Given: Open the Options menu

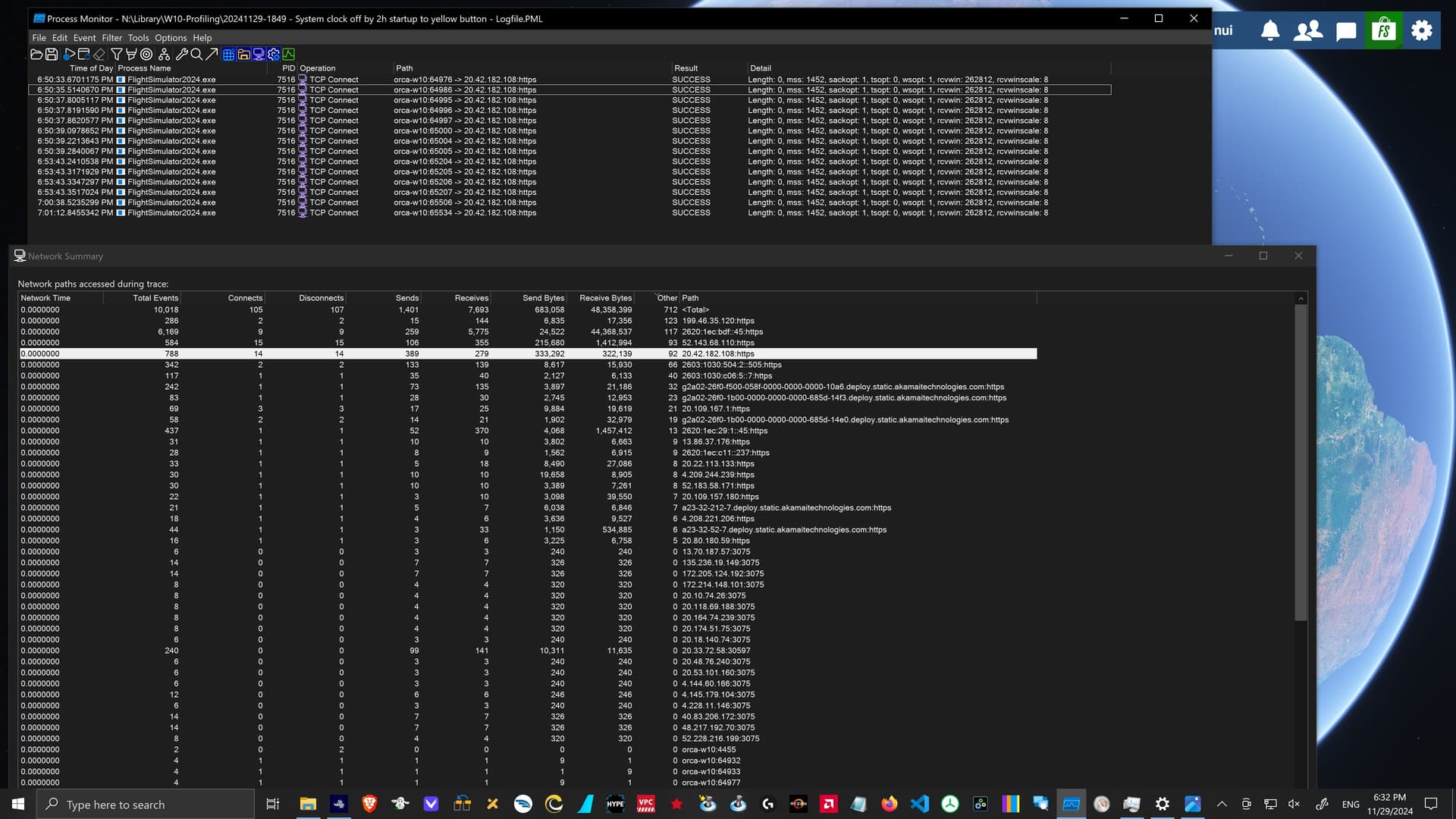Looking at the screenshot, I should pyautogui.click(x=171, y=37).
